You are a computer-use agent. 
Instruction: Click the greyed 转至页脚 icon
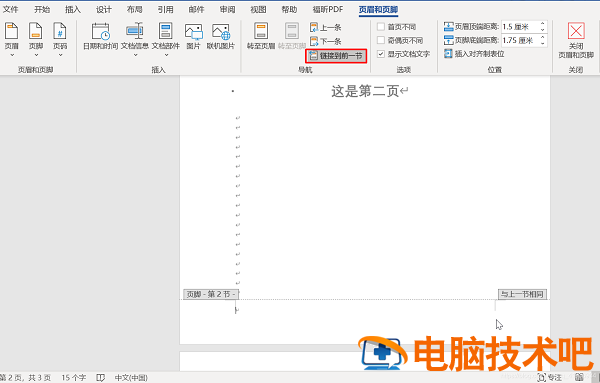coord(292,31)
